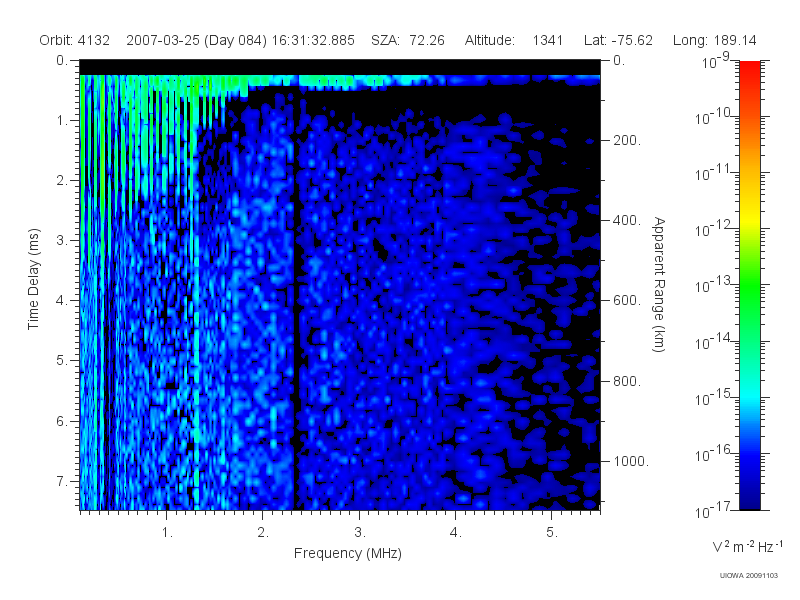The image size is (800, 600).
Task: Click the "5." tick on Frequency axis
Action: coord(552,533)
